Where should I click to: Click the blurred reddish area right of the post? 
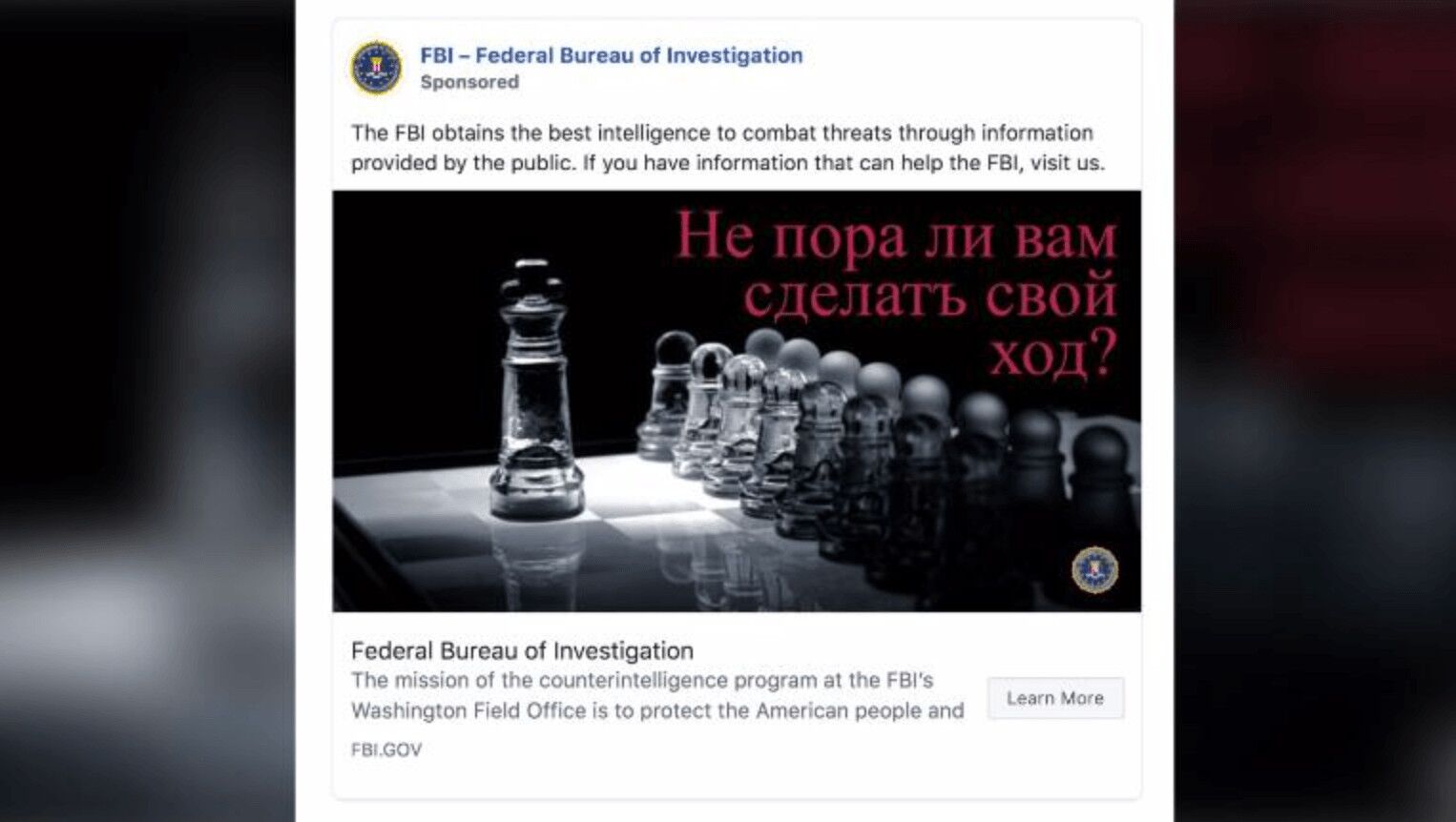click(x=1315, y=411)
